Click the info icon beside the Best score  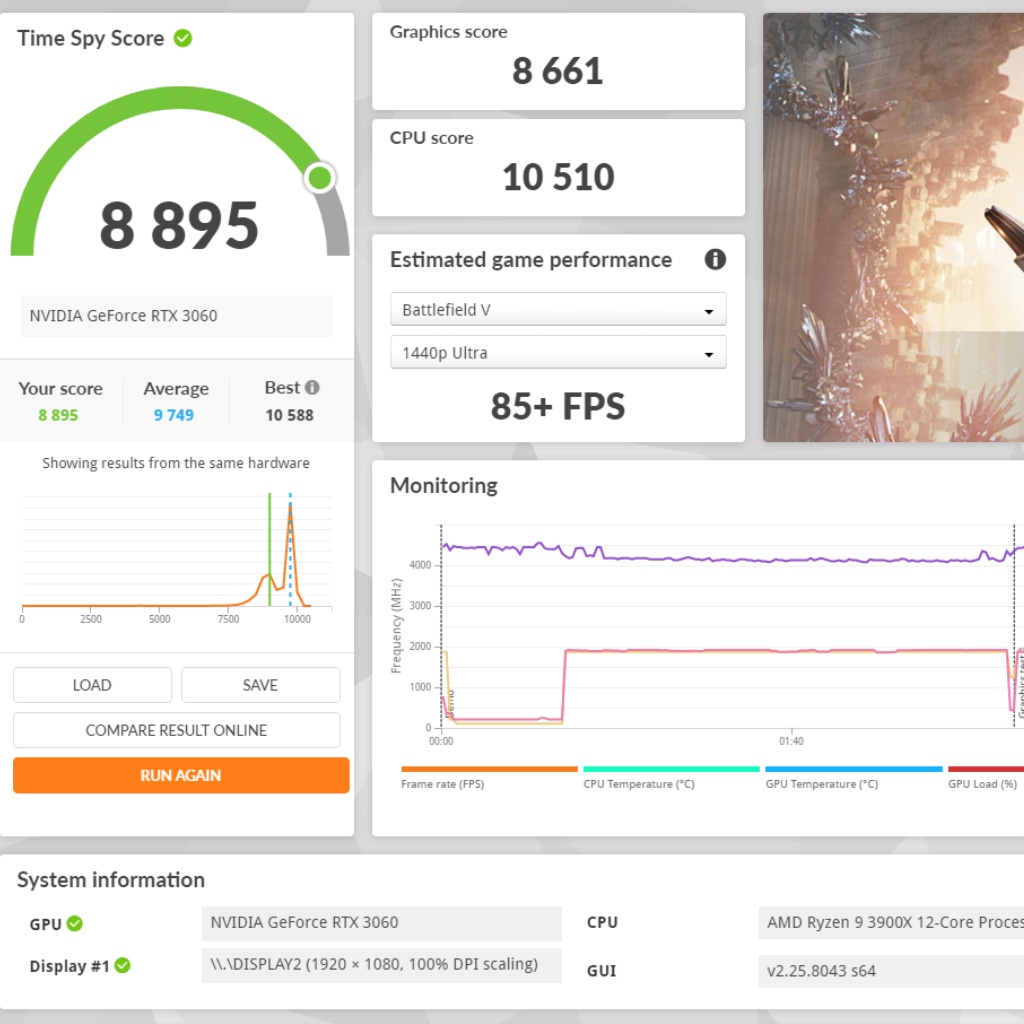pyautogui.click(x=313, y=388)
